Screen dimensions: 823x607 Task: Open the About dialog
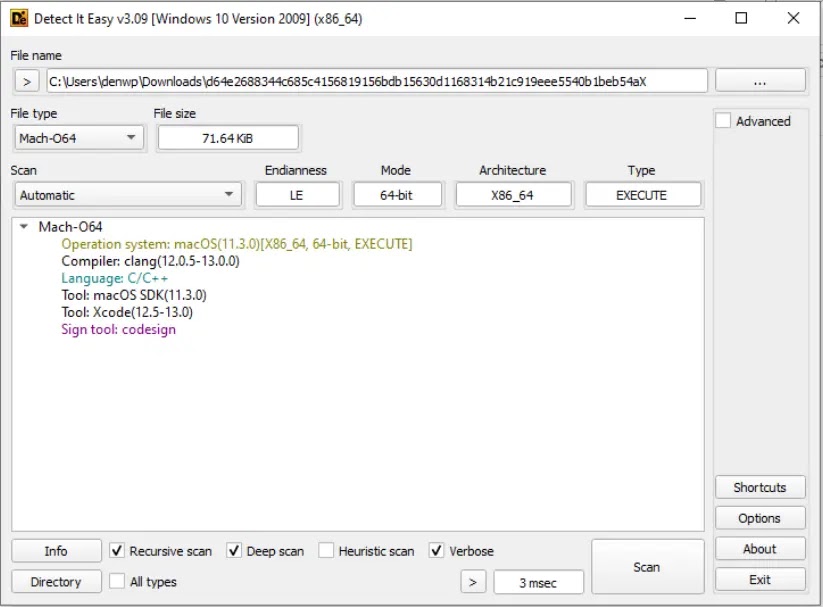[759, 549]
